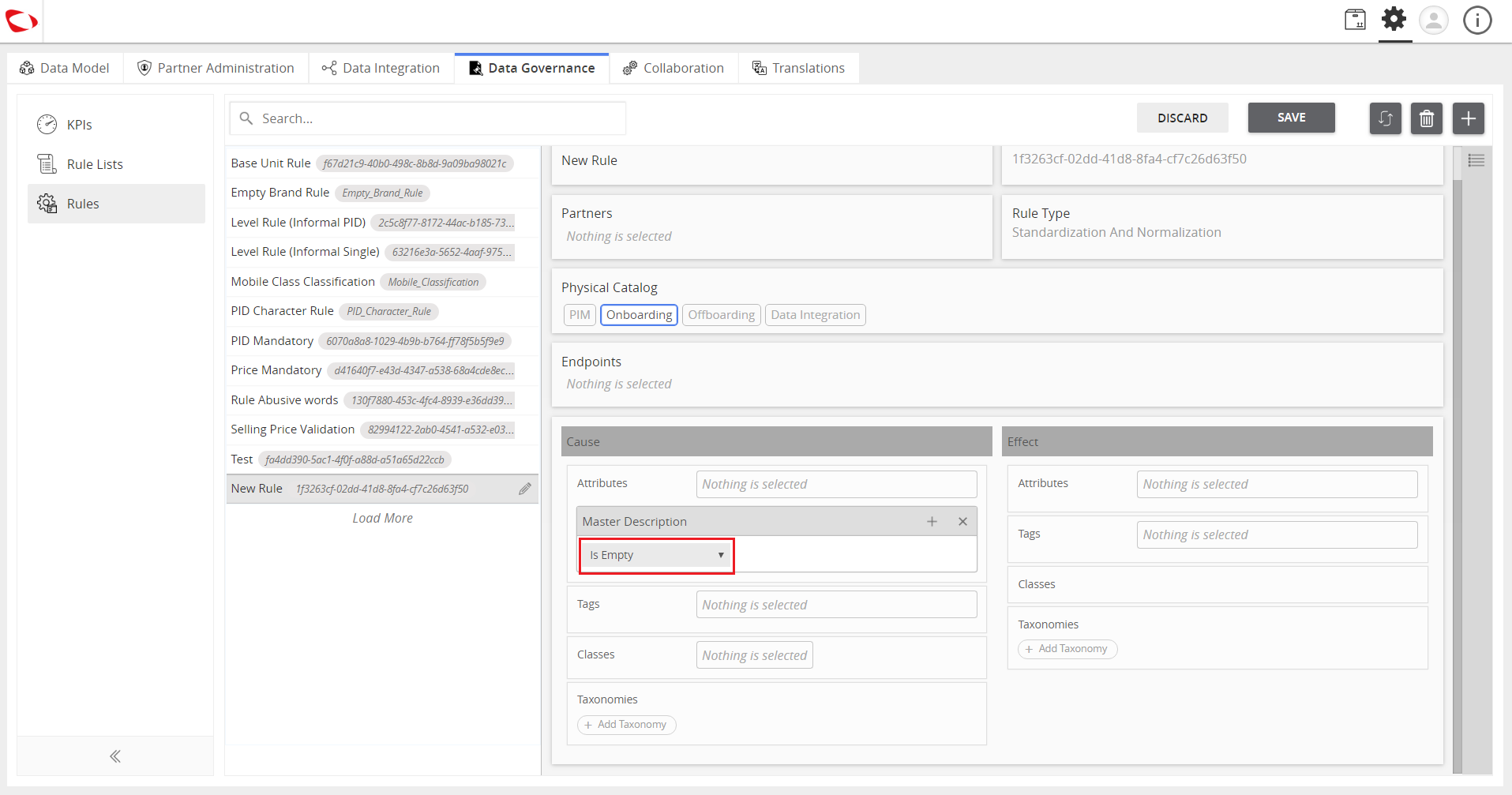This screenshot has height=795, width=1512.
Task: Click the red application logo icon
Action: [x=21, y=21]
